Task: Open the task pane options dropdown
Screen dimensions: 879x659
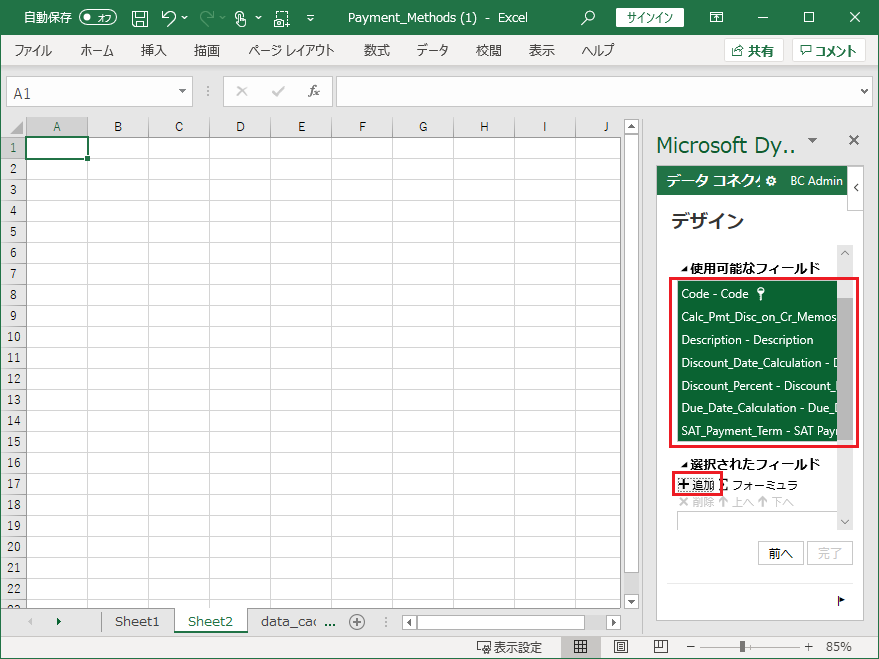Action: pyautogui.click(x=812, y=141)
